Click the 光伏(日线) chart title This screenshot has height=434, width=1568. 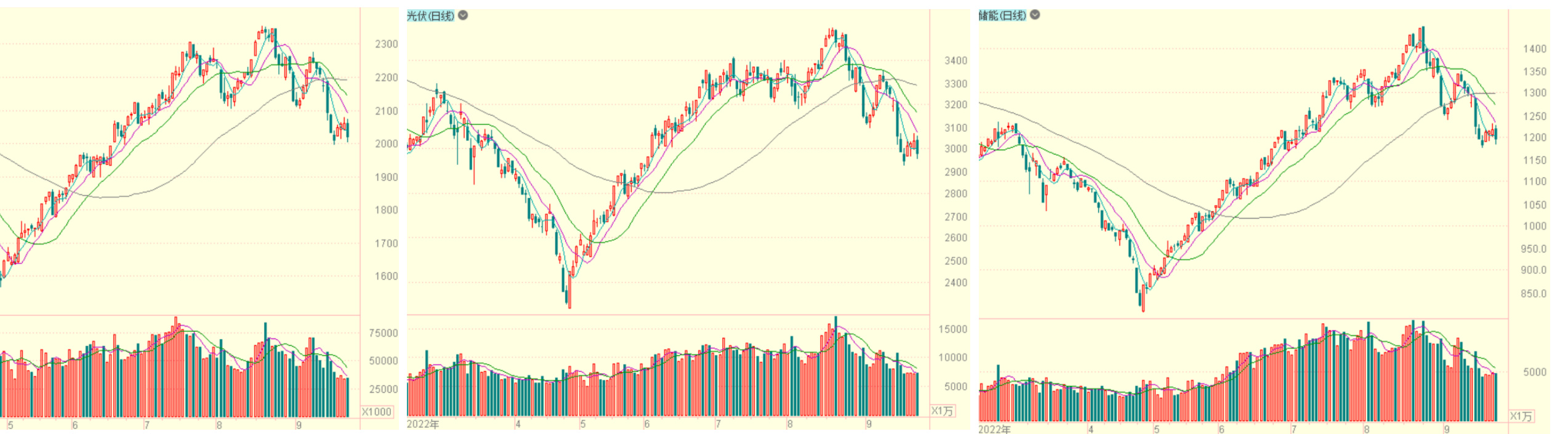point(430,15)
